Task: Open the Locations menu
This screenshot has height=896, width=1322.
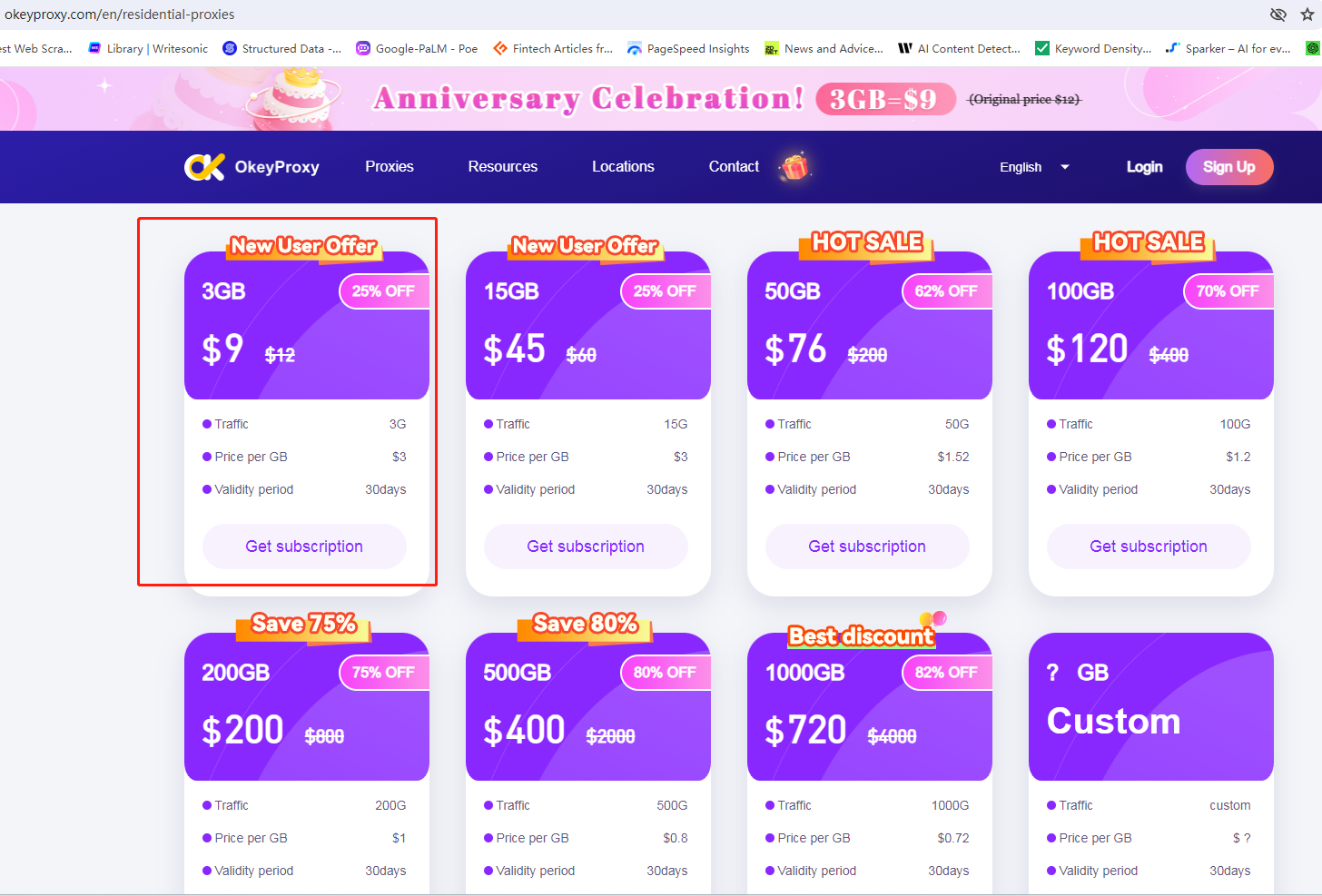Action: click(623, 167)
